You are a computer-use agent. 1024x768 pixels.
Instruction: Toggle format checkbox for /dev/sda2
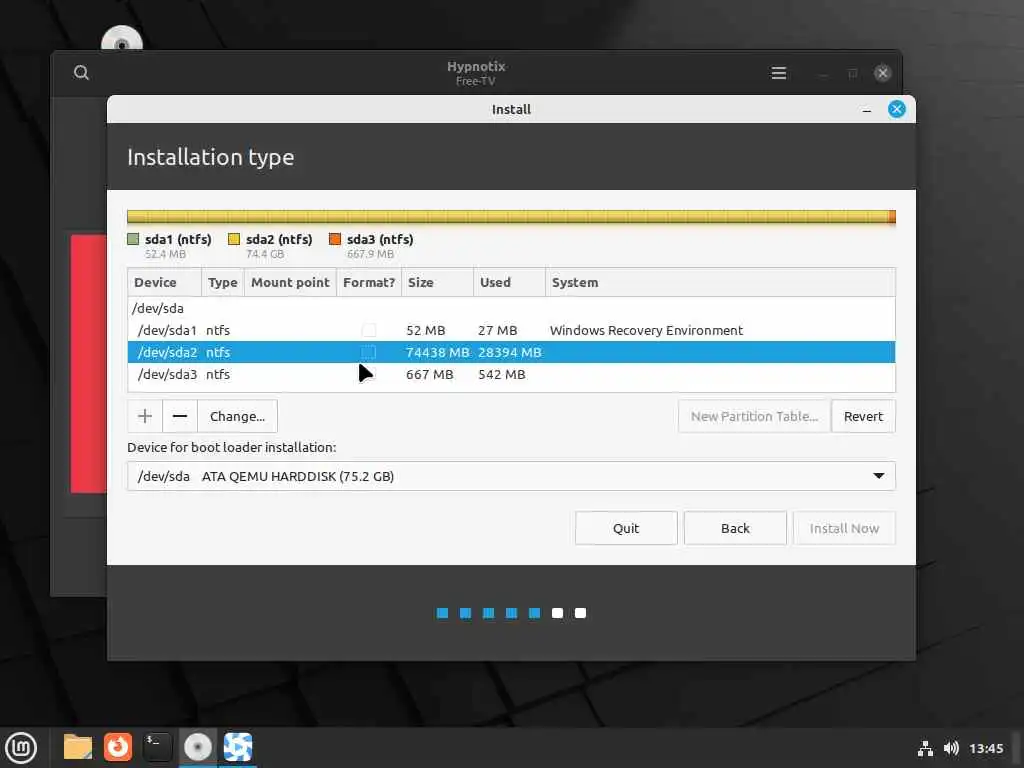(x=369, y=352)
